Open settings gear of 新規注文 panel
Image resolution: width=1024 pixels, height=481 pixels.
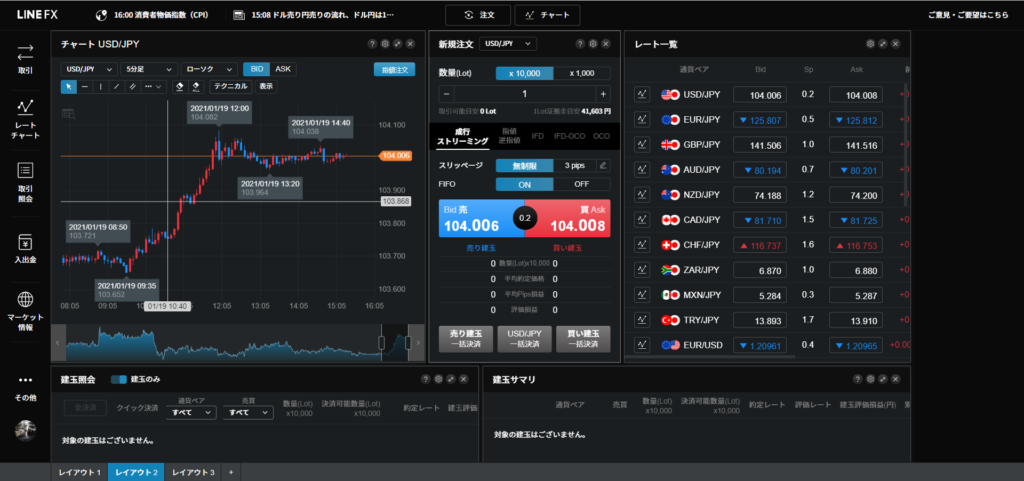point(593,44)
